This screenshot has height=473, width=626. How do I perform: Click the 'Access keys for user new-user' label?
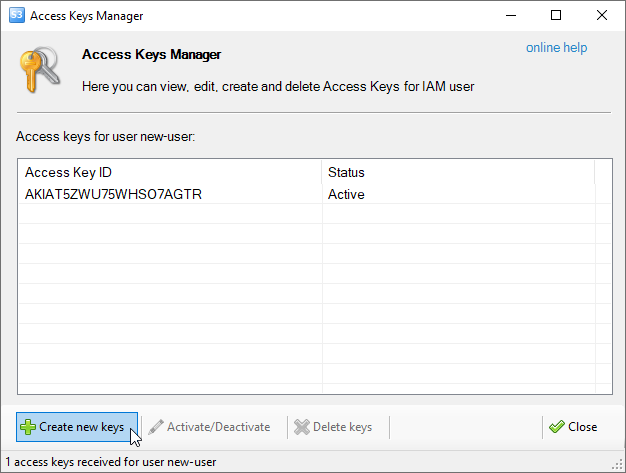pyautogui.click(x=105, y=137)
